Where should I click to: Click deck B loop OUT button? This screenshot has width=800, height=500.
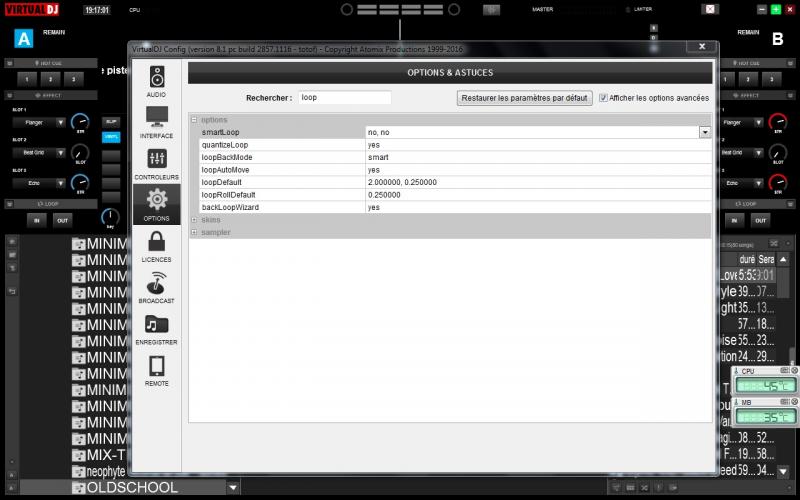pyautogui.click(x=760, y=220)
